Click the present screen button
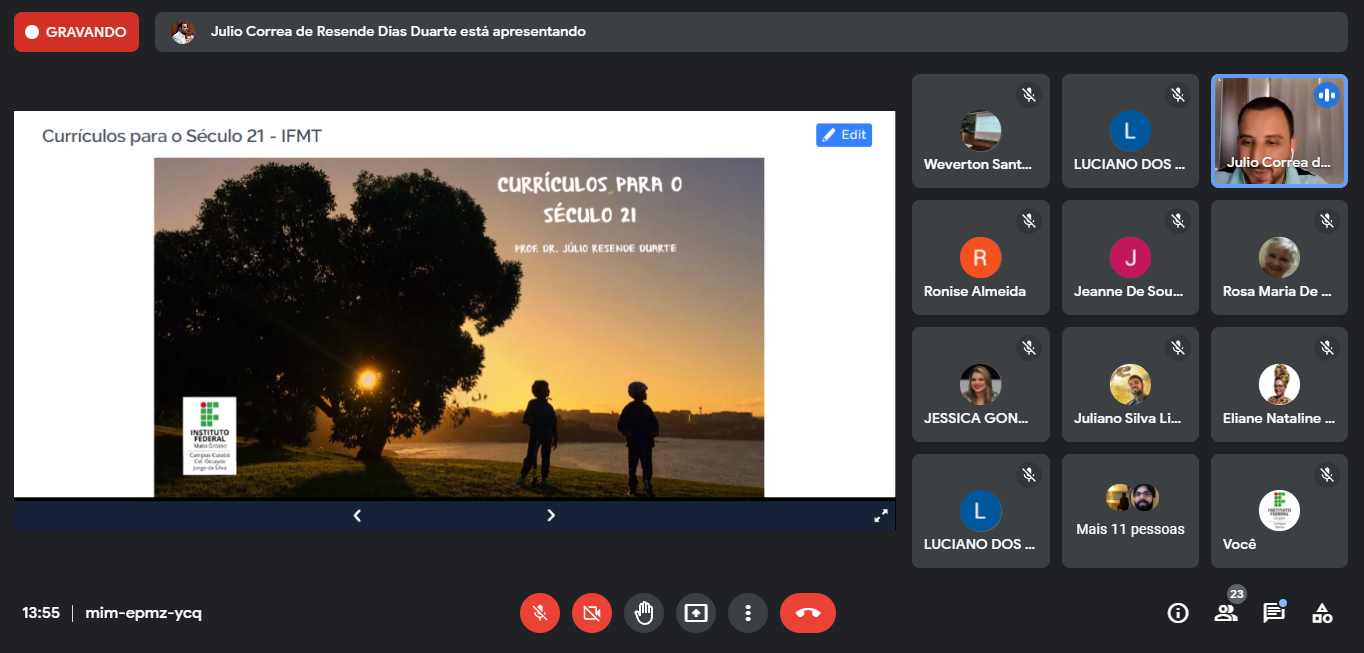Viewport: 1364px width, 653px height. click(696, 613)
